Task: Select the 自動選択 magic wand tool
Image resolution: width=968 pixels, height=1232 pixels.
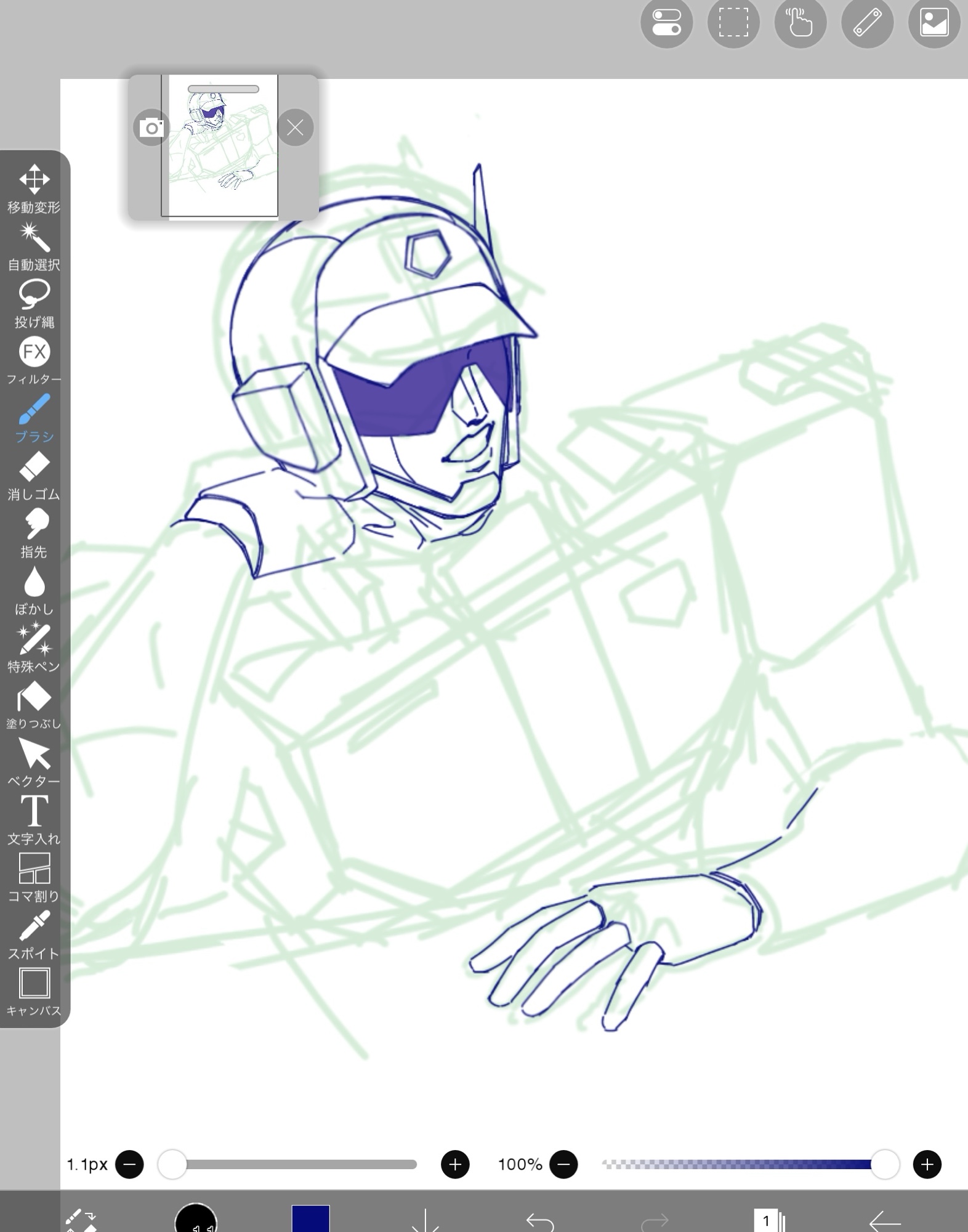Action: tap(34, 245)
